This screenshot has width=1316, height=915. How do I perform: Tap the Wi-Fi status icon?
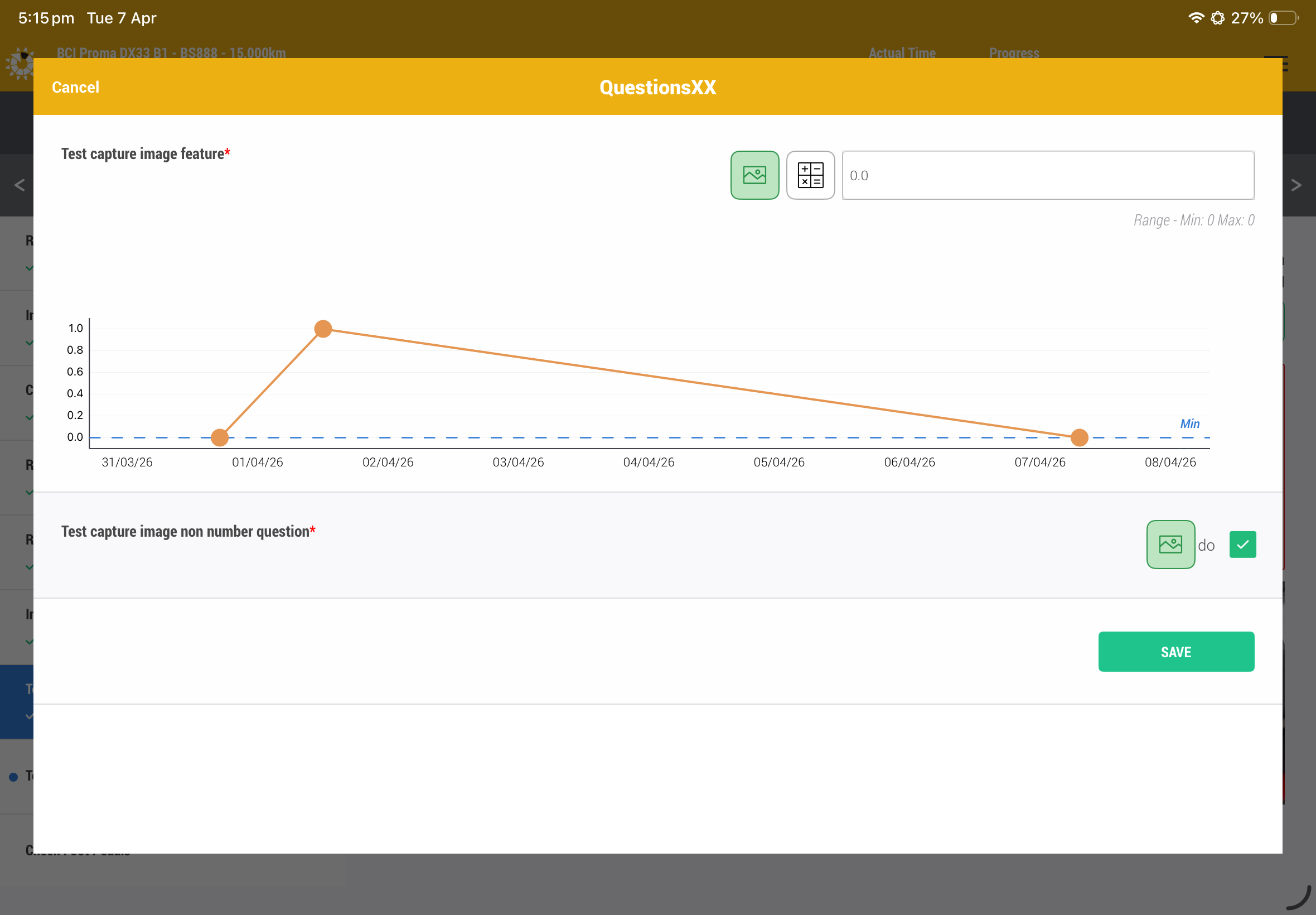pos(1196,18)
